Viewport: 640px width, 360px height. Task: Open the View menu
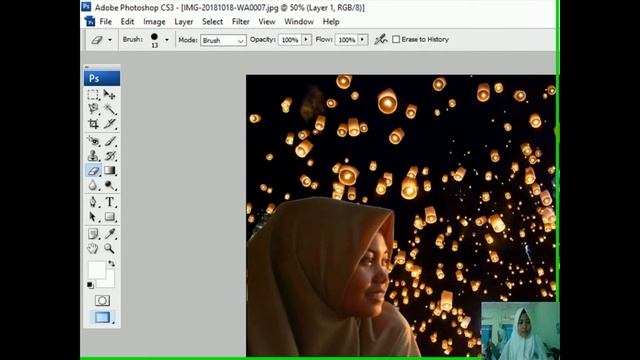[267, 22]
